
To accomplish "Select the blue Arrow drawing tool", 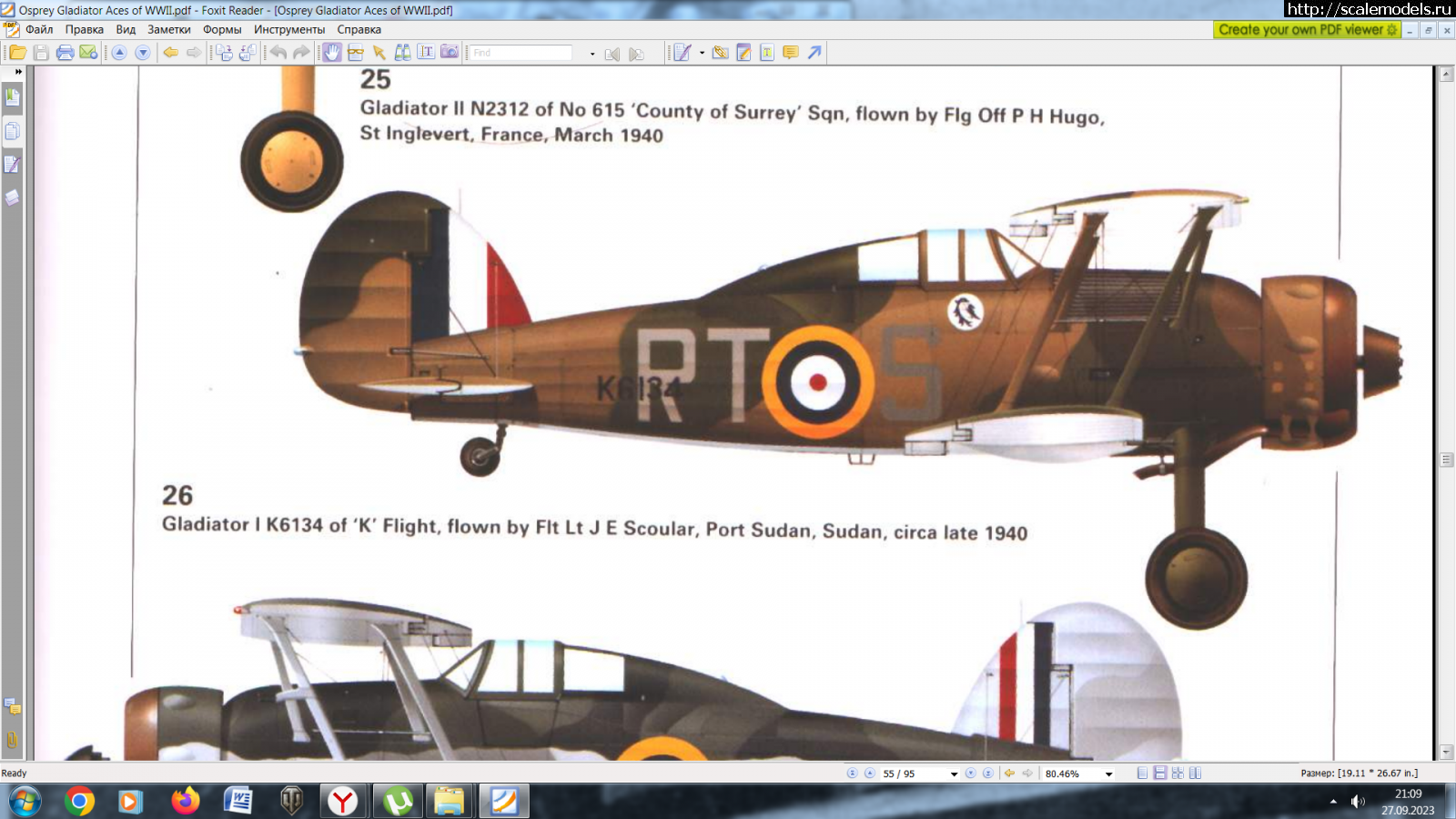I will [x=814, y=53].
